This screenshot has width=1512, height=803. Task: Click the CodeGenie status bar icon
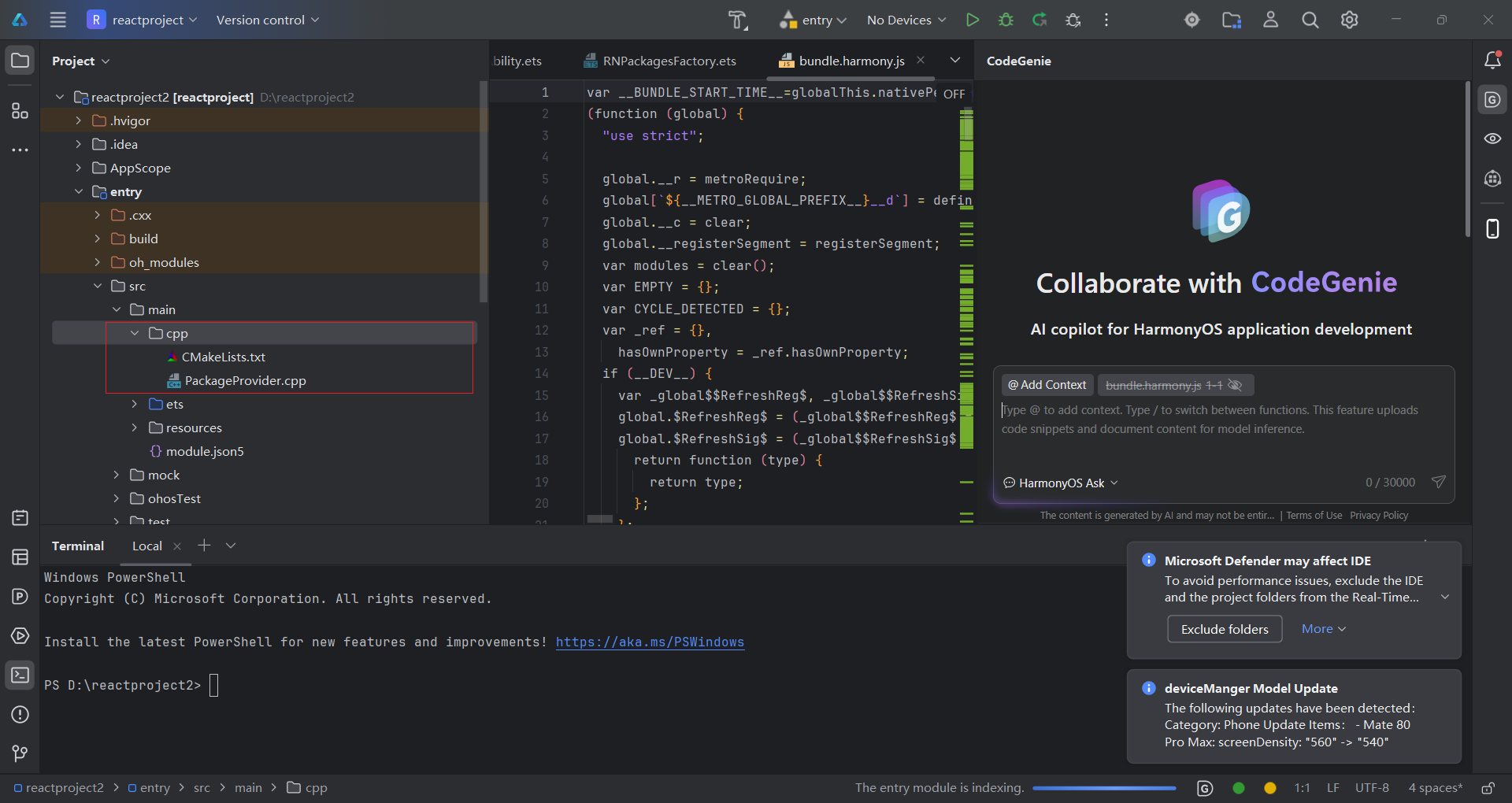[x=1205, y=788]
